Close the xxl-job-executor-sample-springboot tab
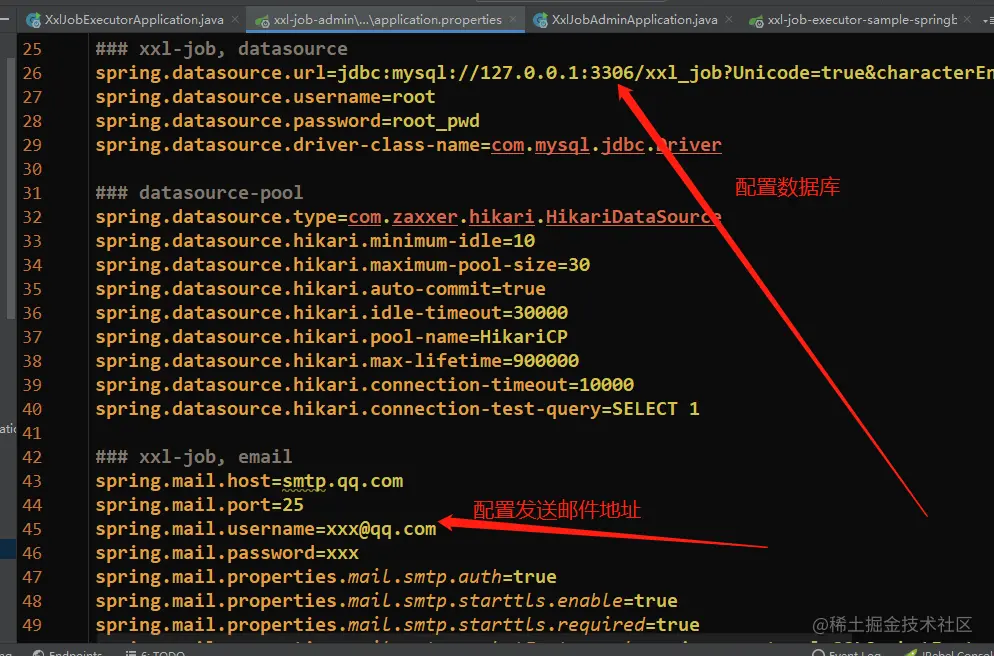The image size is (994, 656). tap(967, 20)
